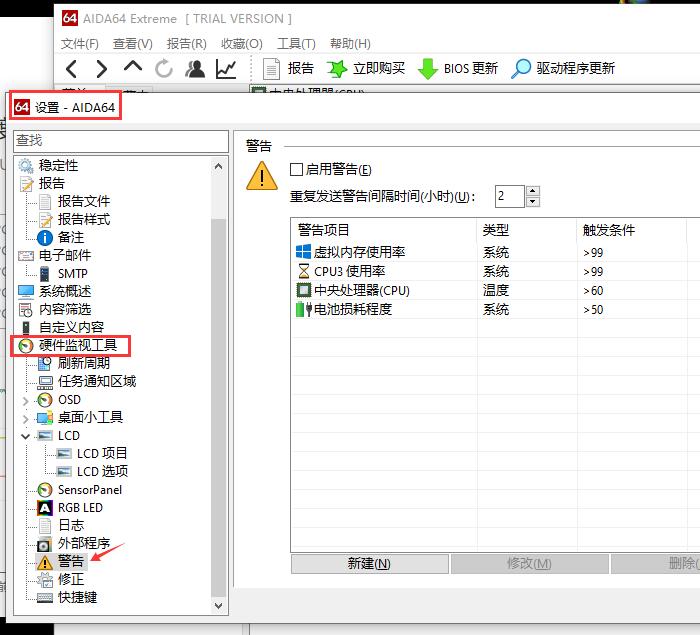This screenshot has width=700, height=635.
Task: Open the graph chart toolbar icon
Action: coord(226,69)
